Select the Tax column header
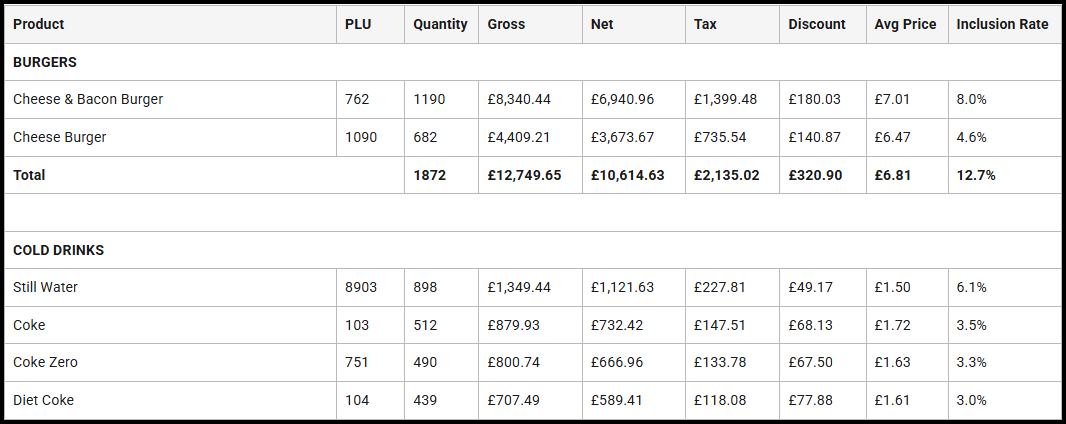This screenshot has height=424, width=1066. point(705,24)
